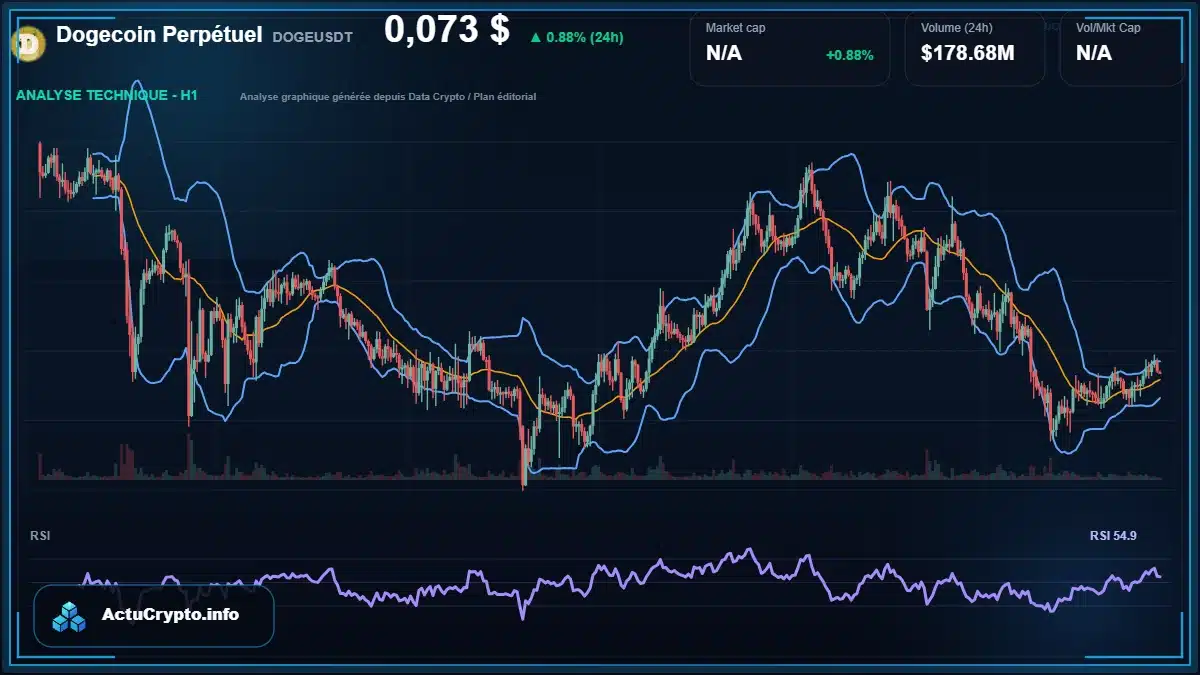Click the RSI 54.9 reading
The height and width of the screenshot is (675, 1200).
tap(1113, 536)
